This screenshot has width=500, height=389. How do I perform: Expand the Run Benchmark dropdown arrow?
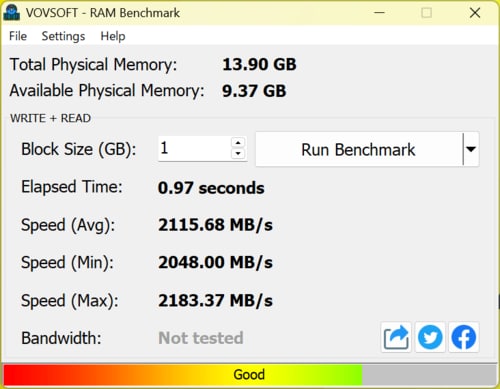tap(471, 149)
